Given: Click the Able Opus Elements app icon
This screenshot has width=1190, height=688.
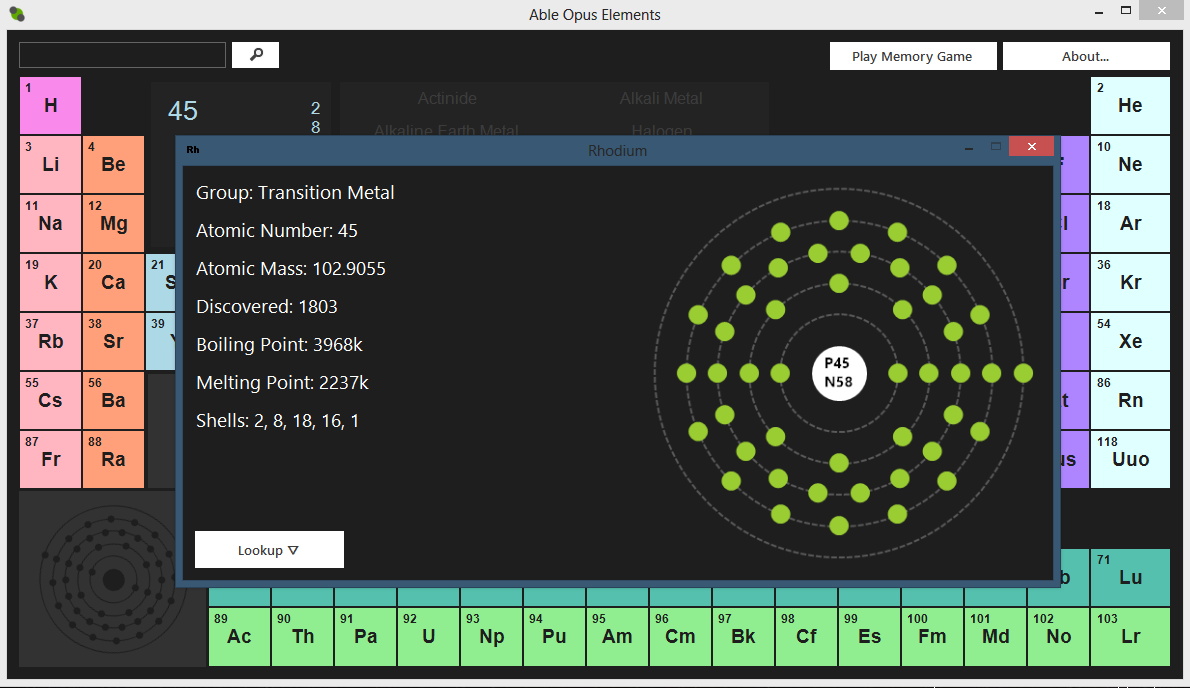Looking at the screenshot, I should (x=17, y=14).
